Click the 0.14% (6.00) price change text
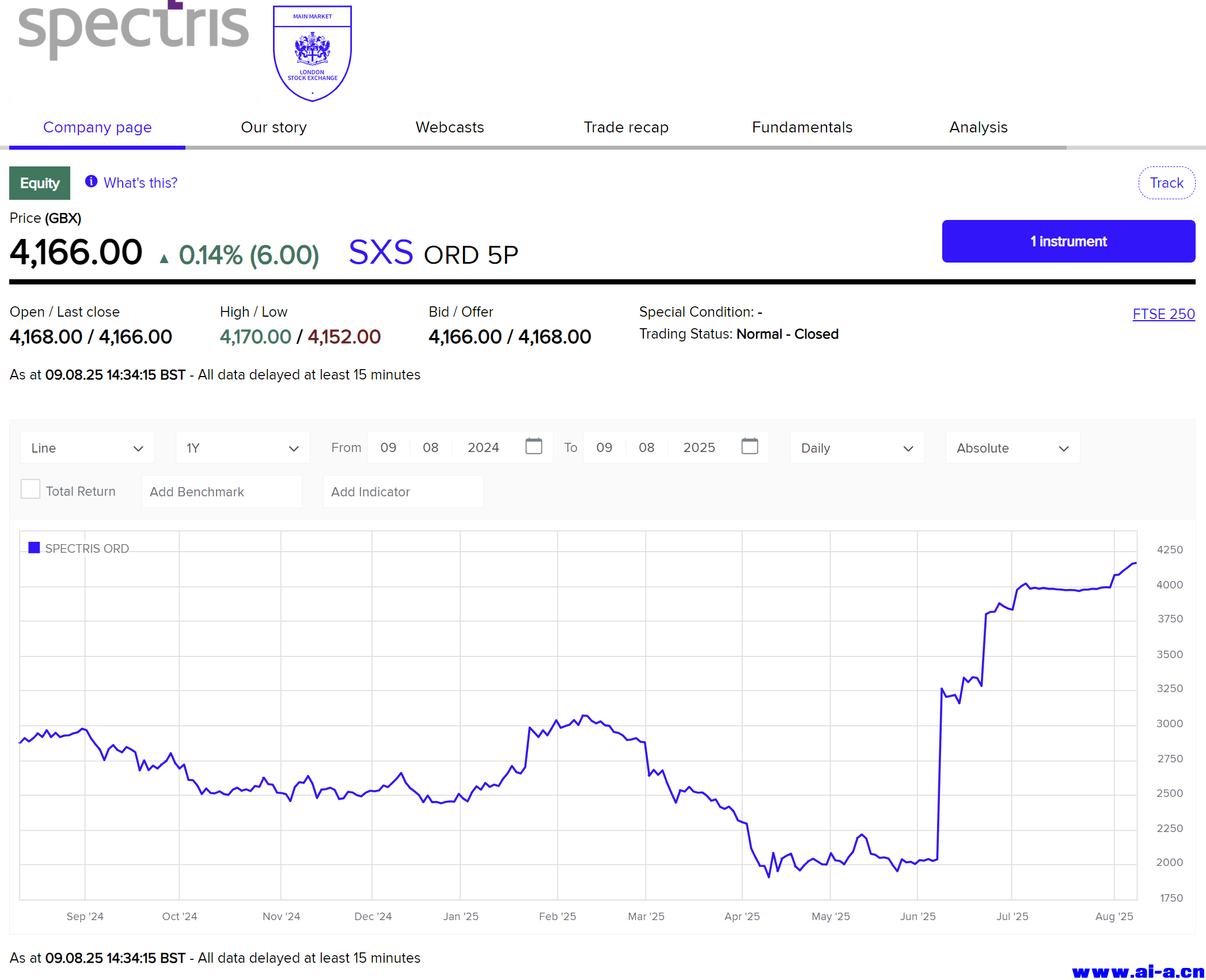 point(249,255)
